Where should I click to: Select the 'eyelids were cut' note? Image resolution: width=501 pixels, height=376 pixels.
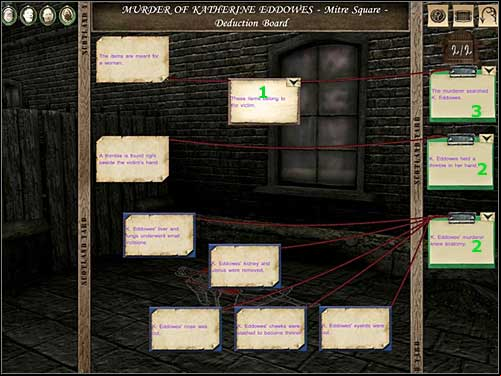(355, 329)
